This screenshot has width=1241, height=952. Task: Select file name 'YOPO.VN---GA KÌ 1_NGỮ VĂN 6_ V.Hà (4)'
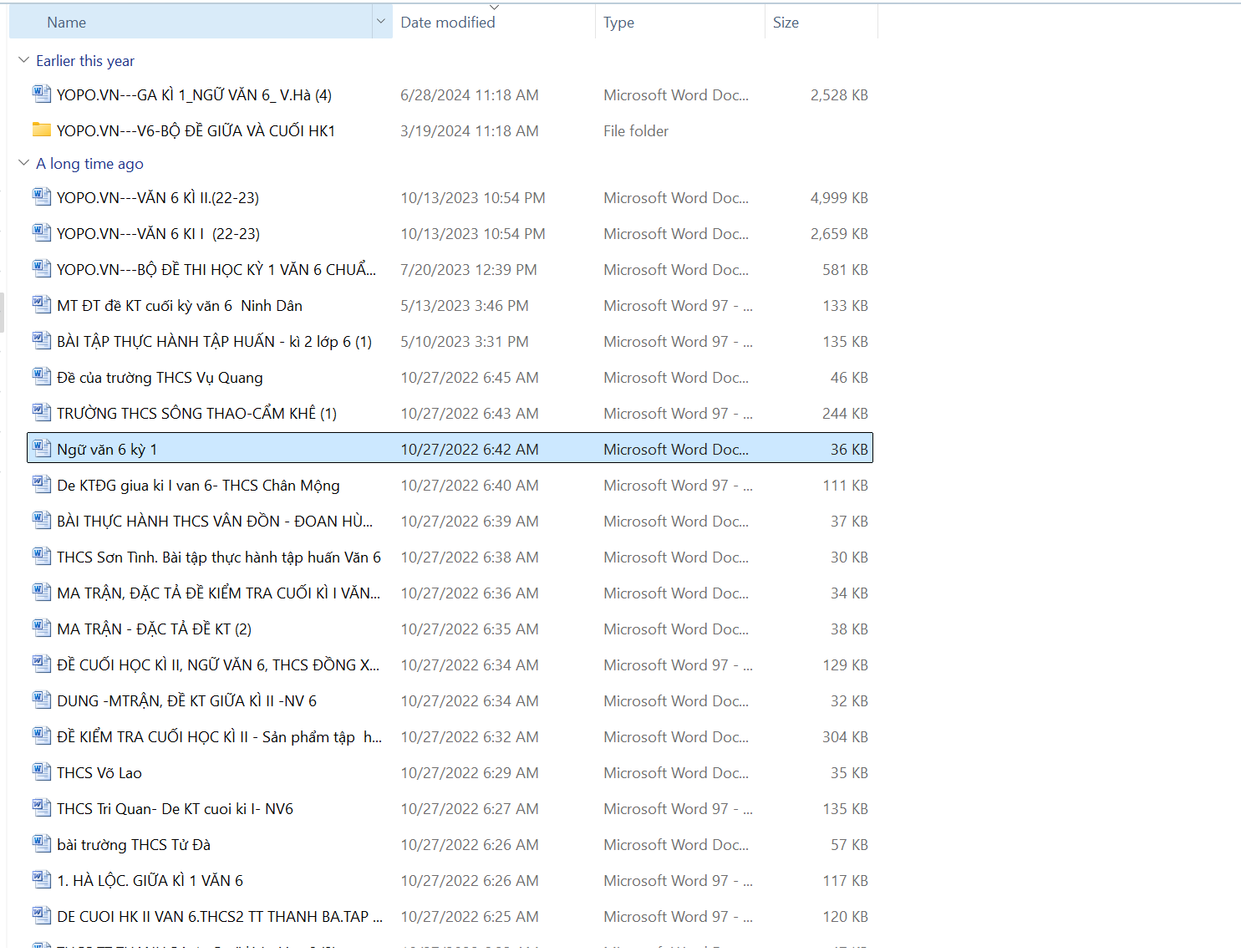194,95
